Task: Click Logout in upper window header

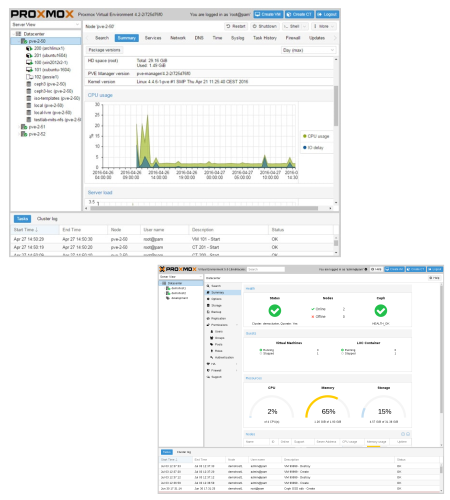Action: tap(327, 14)
